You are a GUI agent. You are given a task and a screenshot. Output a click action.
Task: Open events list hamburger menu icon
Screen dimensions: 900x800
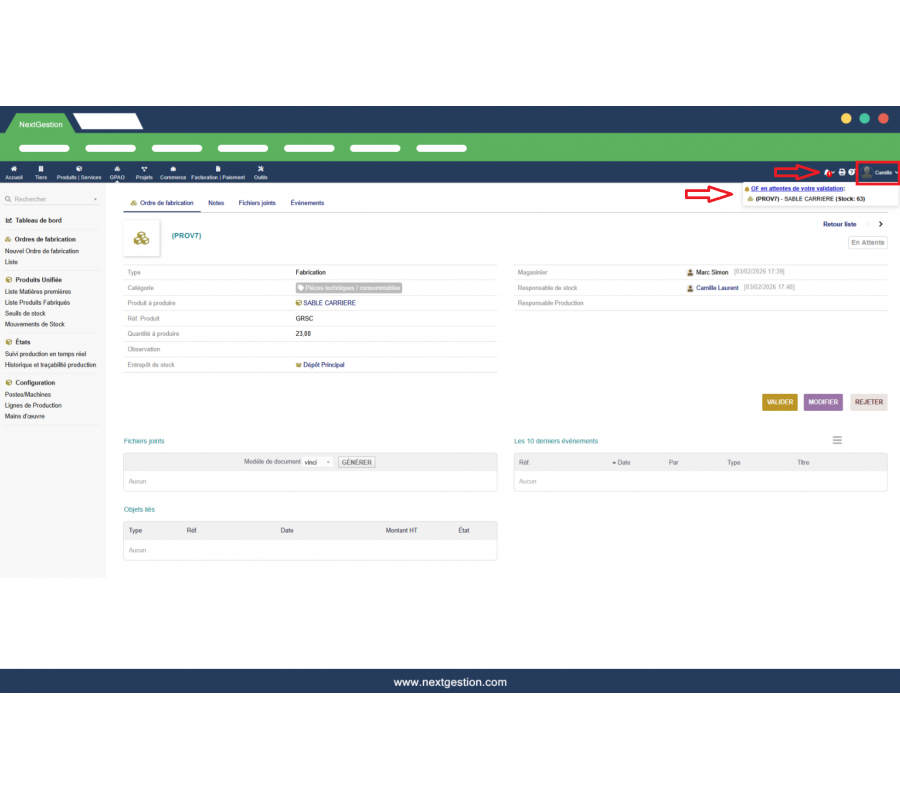837,440
